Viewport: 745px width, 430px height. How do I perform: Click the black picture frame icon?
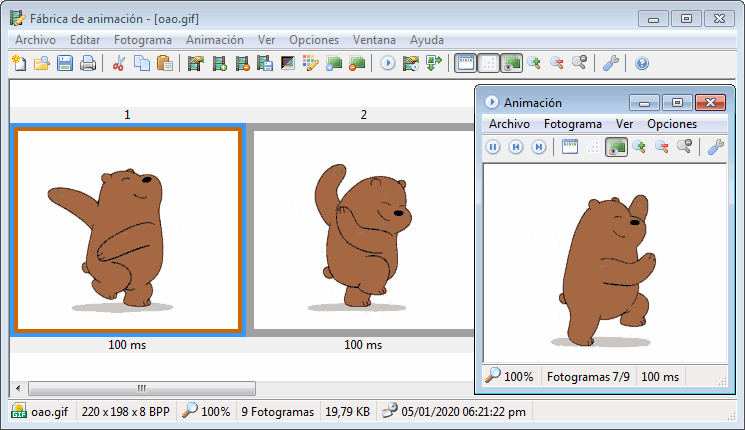(x=288, y=63)
